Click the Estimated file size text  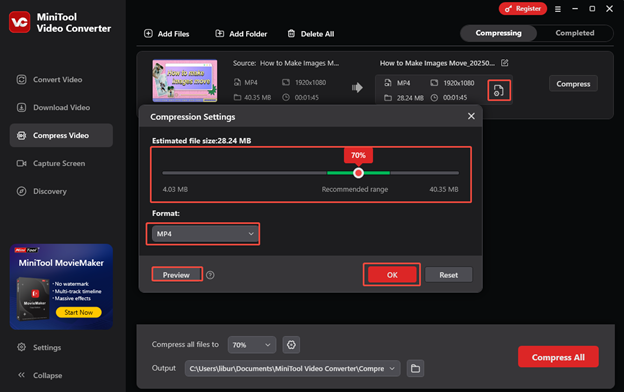pyautogui.click(x=201, y=141)
